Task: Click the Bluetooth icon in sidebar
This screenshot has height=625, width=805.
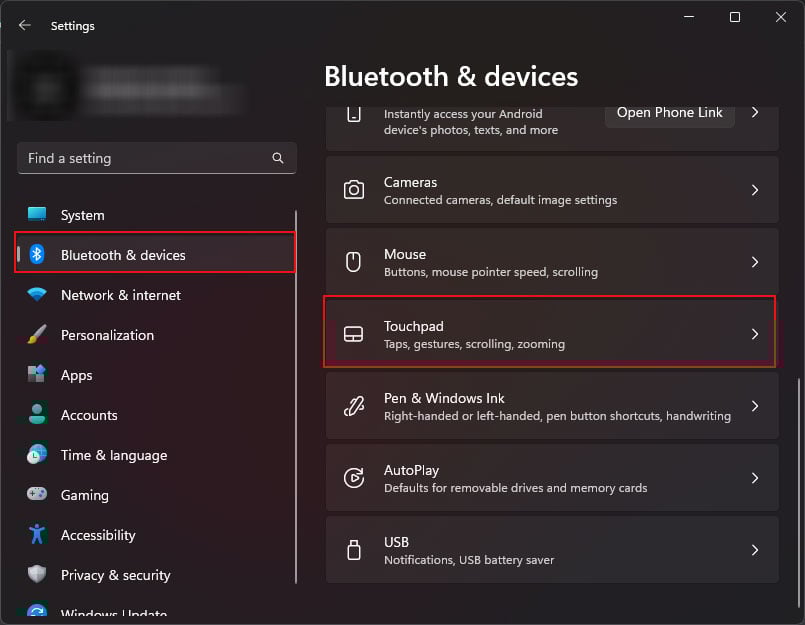Action: [37, 255]
